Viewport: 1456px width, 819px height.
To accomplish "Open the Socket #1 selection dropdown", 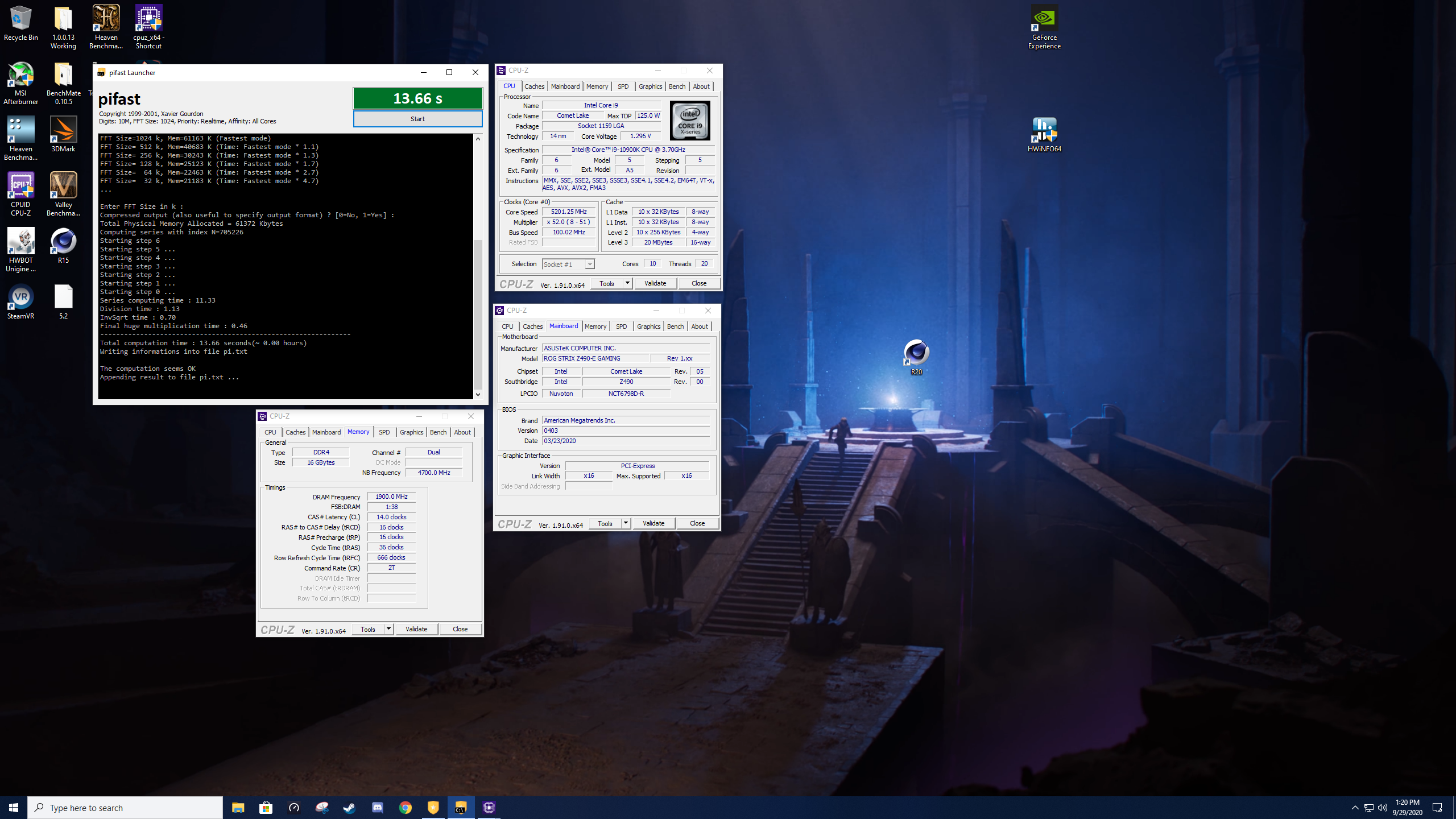I will (568, 264).
